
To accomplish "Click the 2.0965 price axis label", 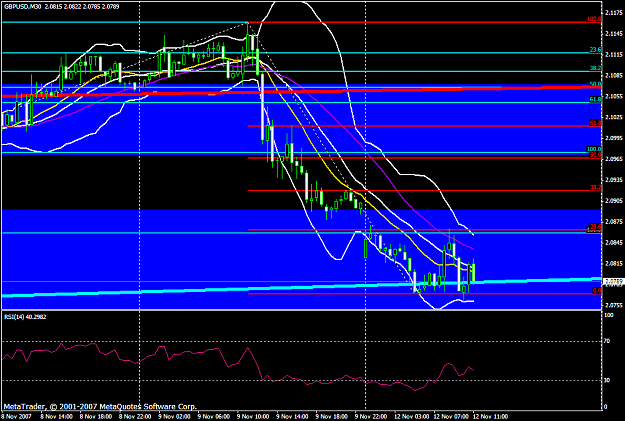I will tap(613, 159).
